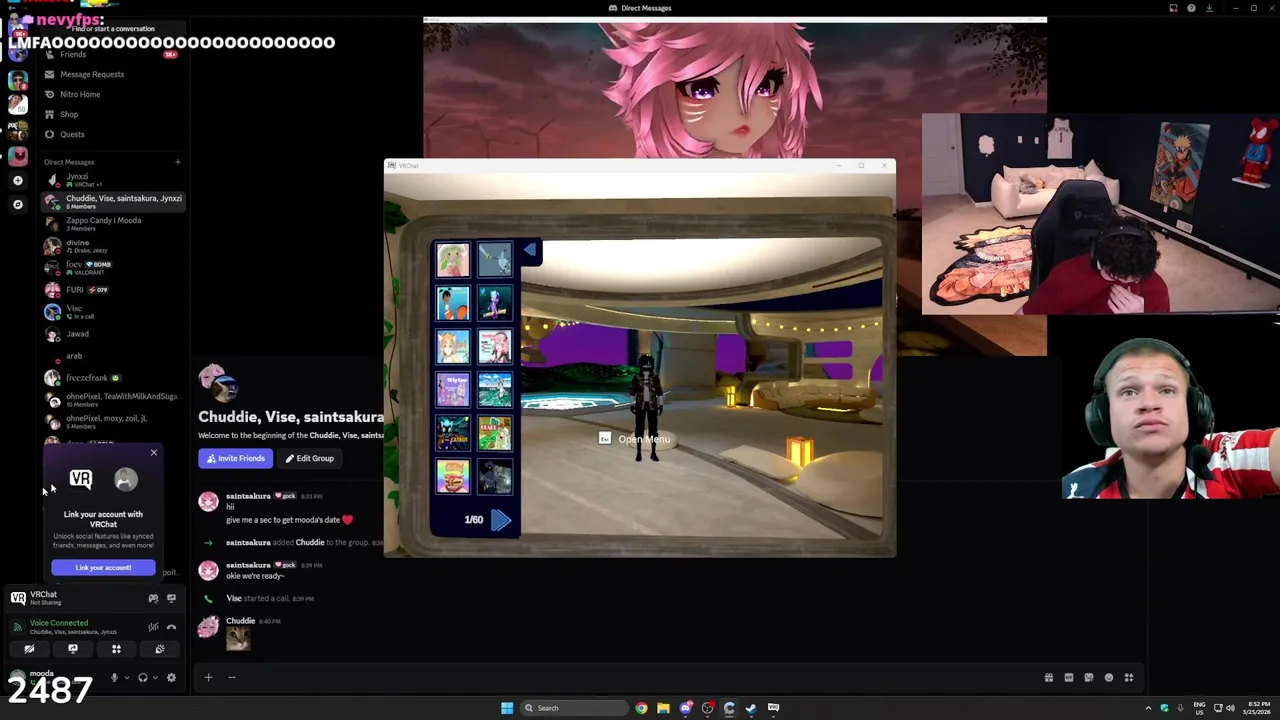This screenshot has height=720, width=1280.
Task: Toggle microphone mute
Action: 114,678
